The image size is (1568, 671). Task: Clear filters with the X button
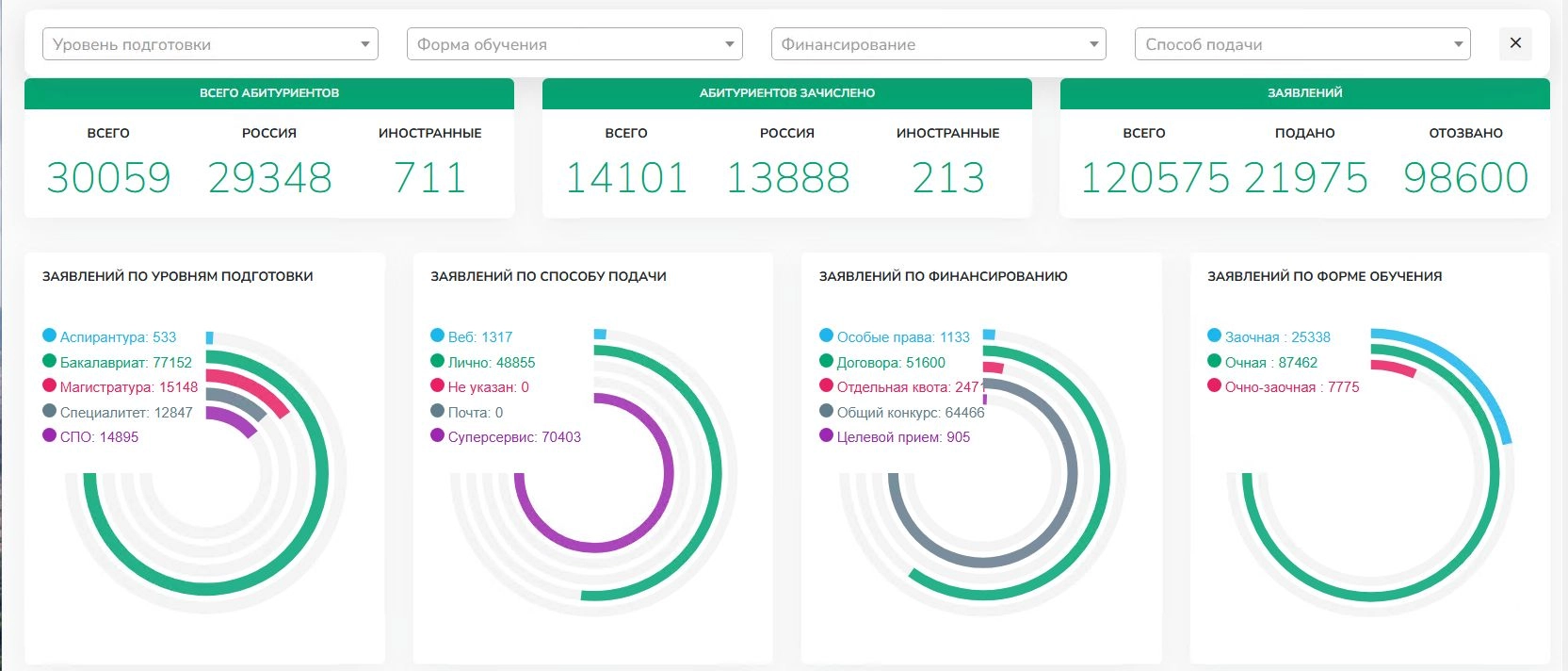1515,43
